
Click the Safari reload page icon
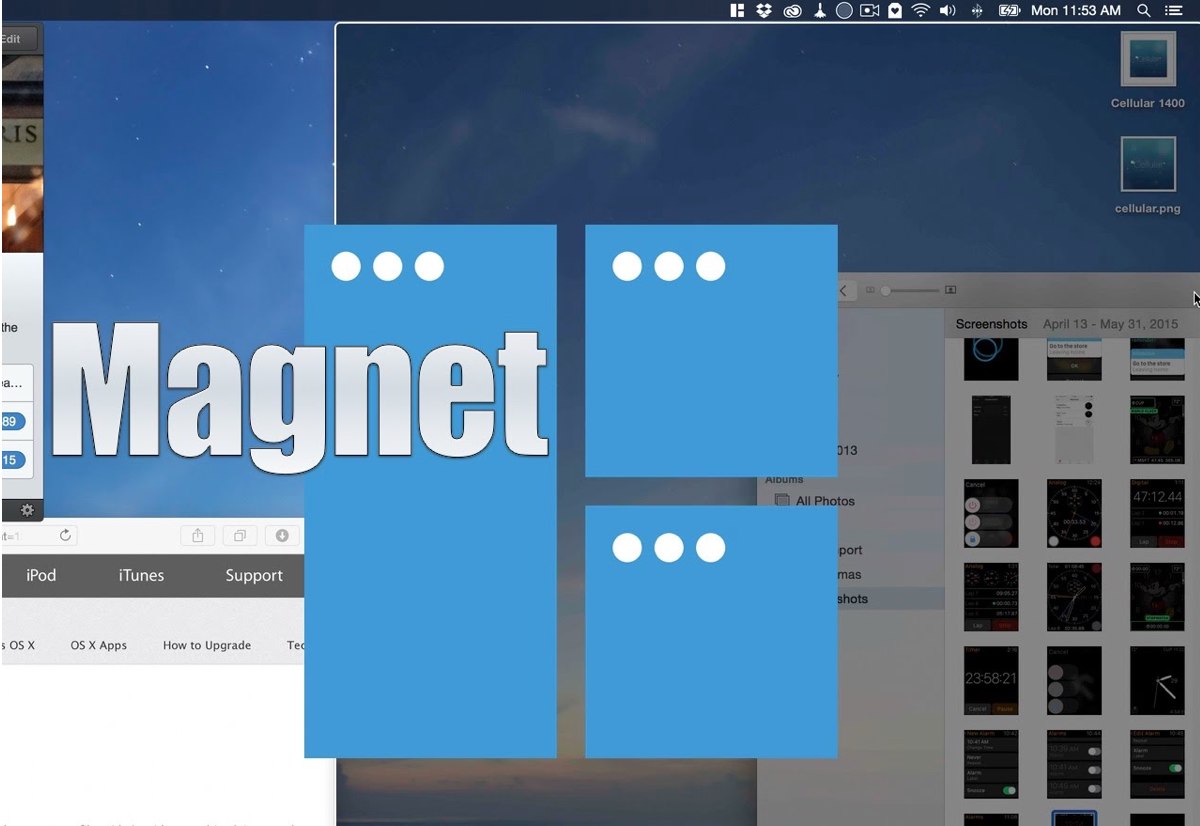click(x=66, y=536)
